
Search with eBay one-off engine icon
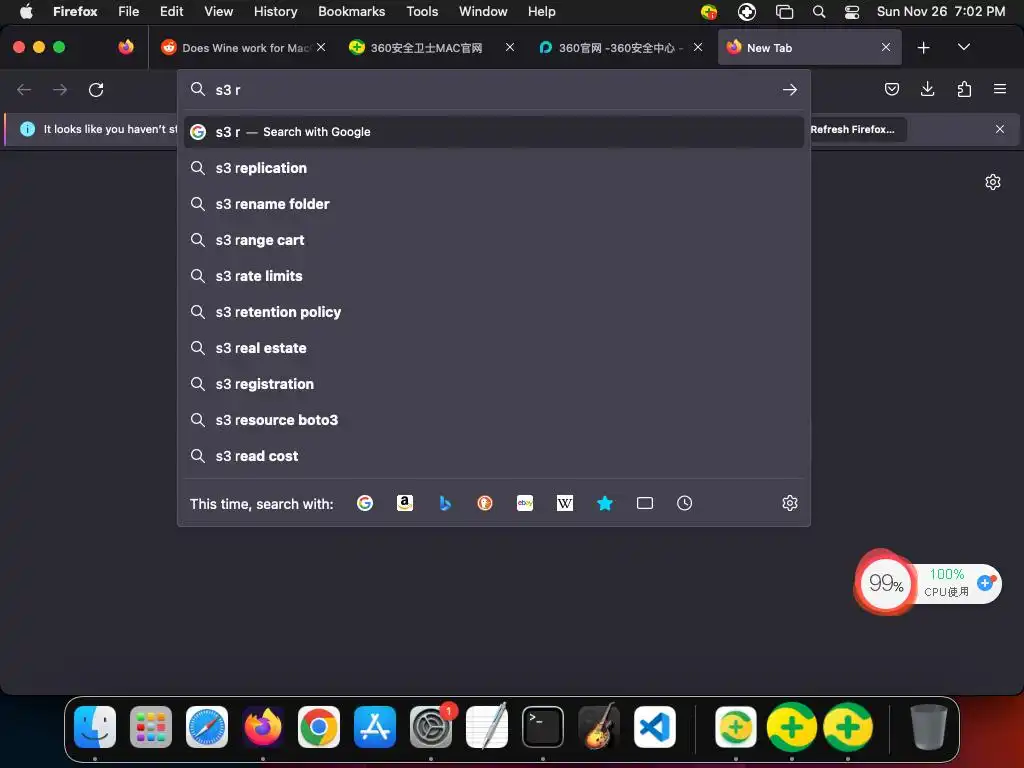pyautogui.click(x=525, y=503)
